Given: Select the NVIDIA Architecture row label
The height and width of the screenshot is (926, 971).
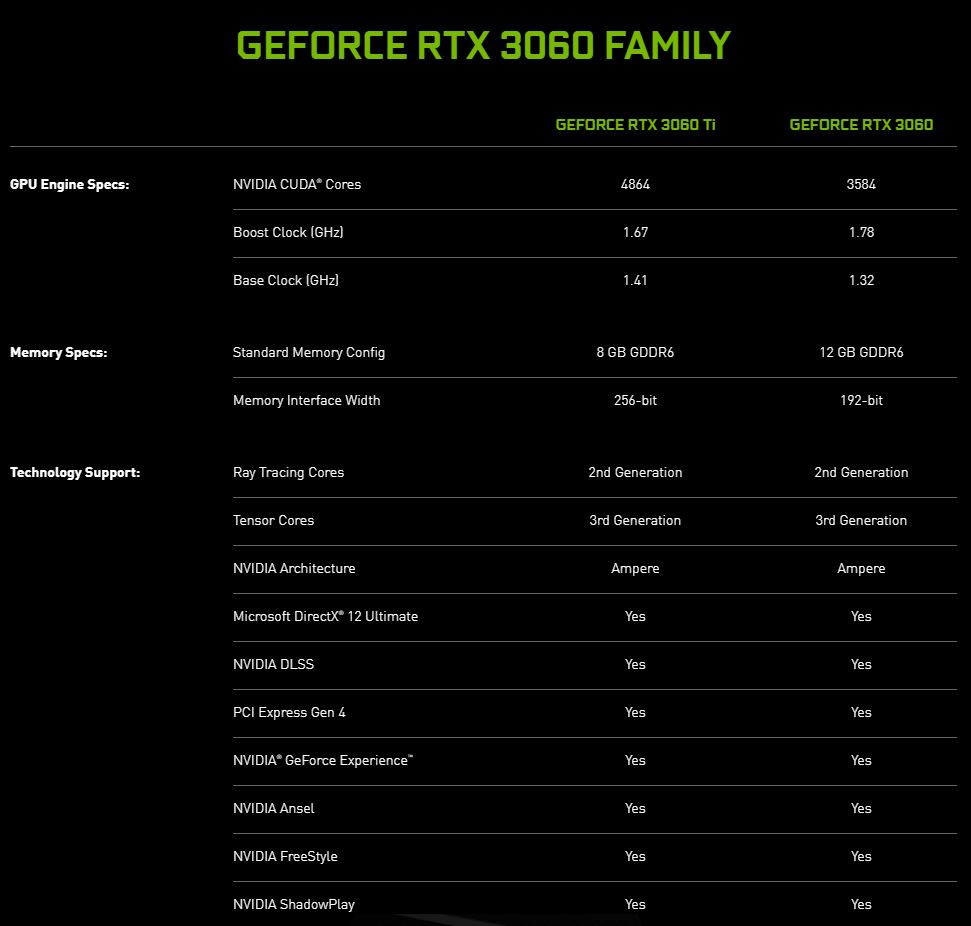Looking at the screenshot, I should coord(294,568).
